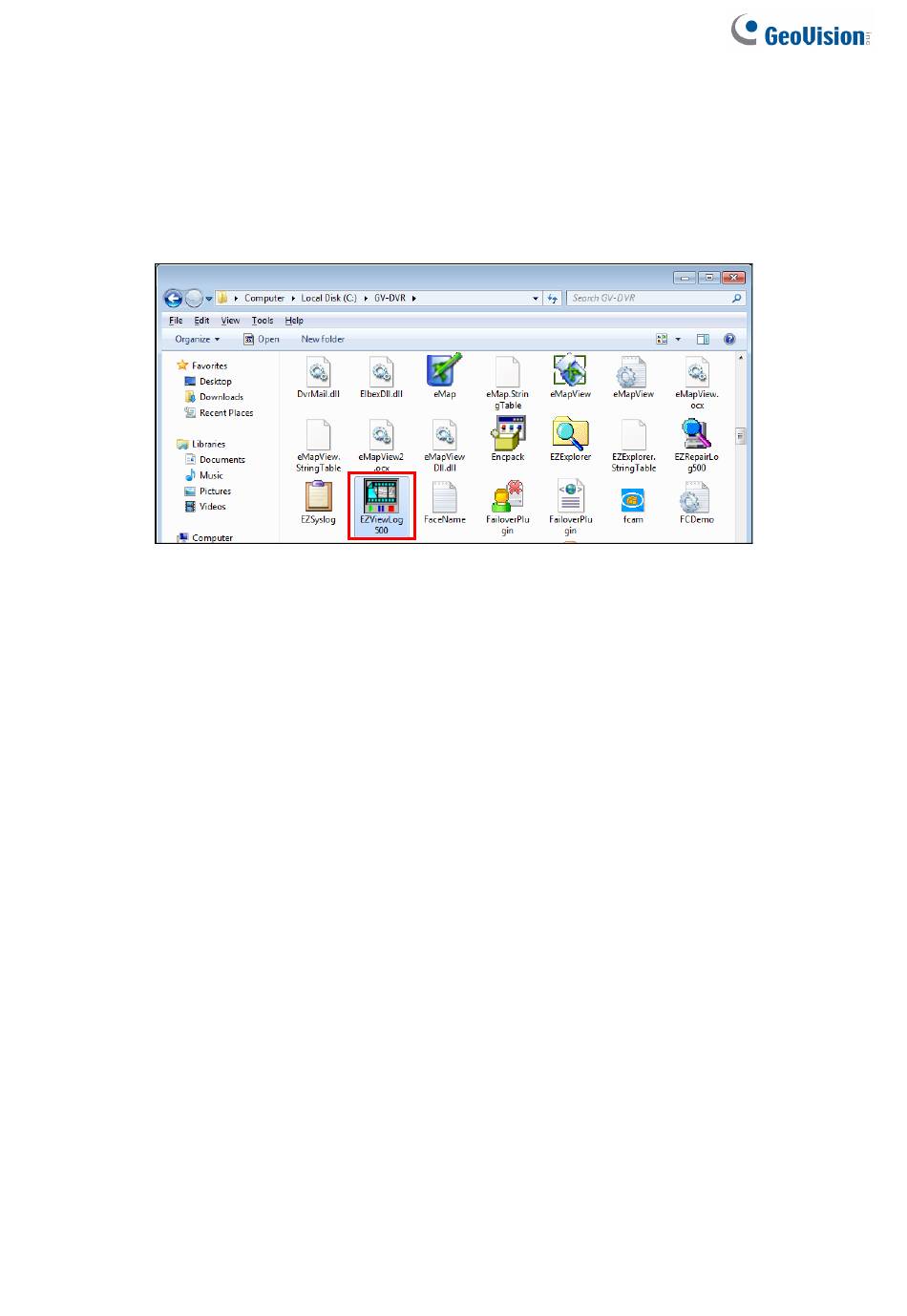Viewport: 907px width, 1316px height.
Task: Go forward with the Forward arrow button
Action: (194, 298)
